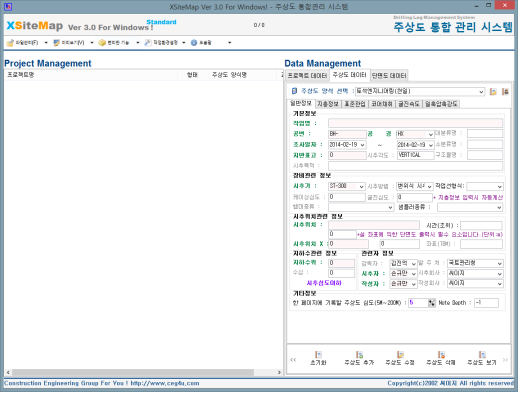Click the right double-chevron in bottom toolbar

click(505, 360)
